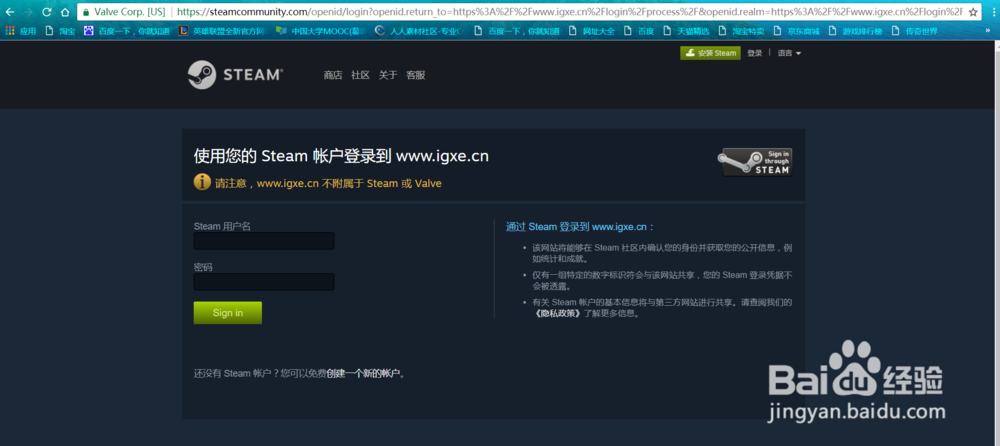Open the 京东商城 bookmark

click(795, 31)
